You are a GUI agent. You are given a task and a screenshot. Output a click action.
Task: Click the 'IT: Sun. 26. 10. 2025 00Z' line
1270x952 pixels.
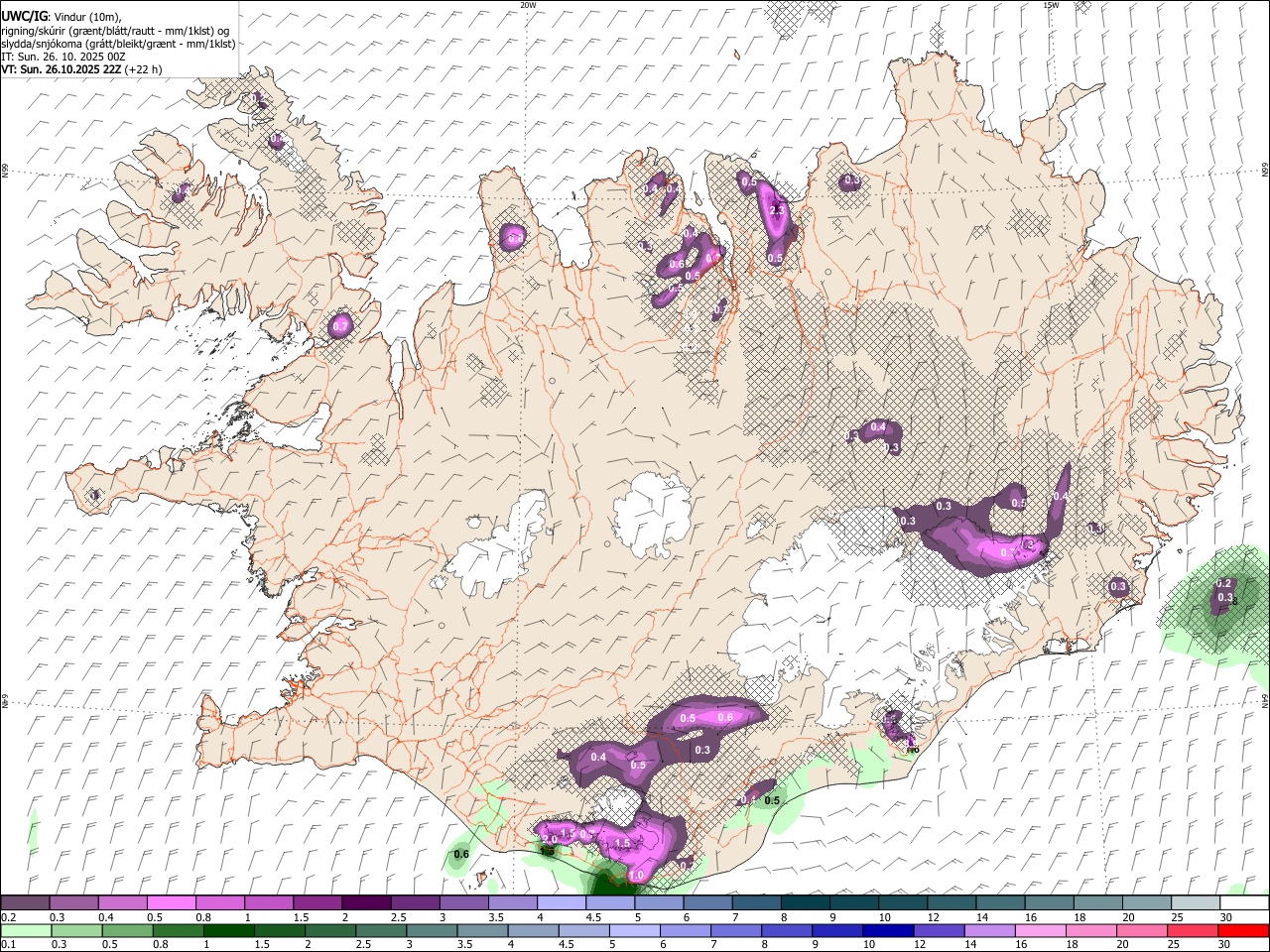tap(63, 57)
